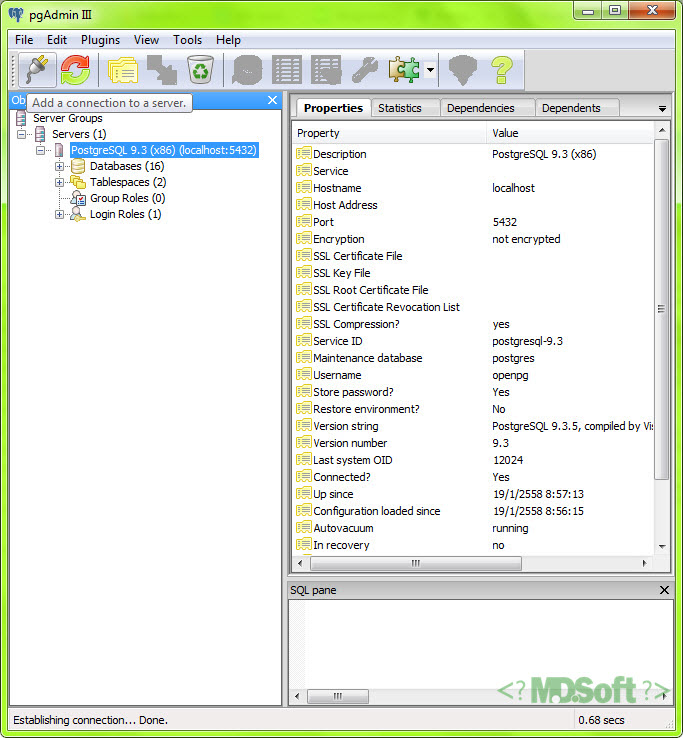Click the Group Roles icon

[x=78, y=198]
